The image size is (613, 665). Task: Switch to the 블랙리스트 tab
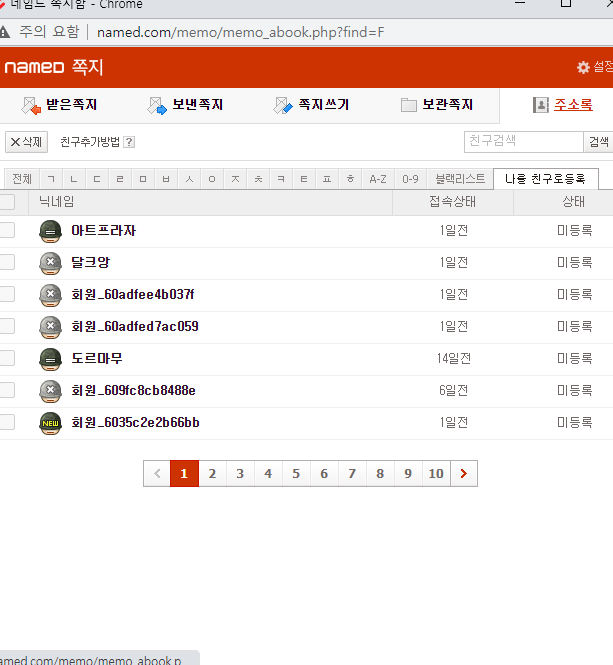[x=460, y=179]
